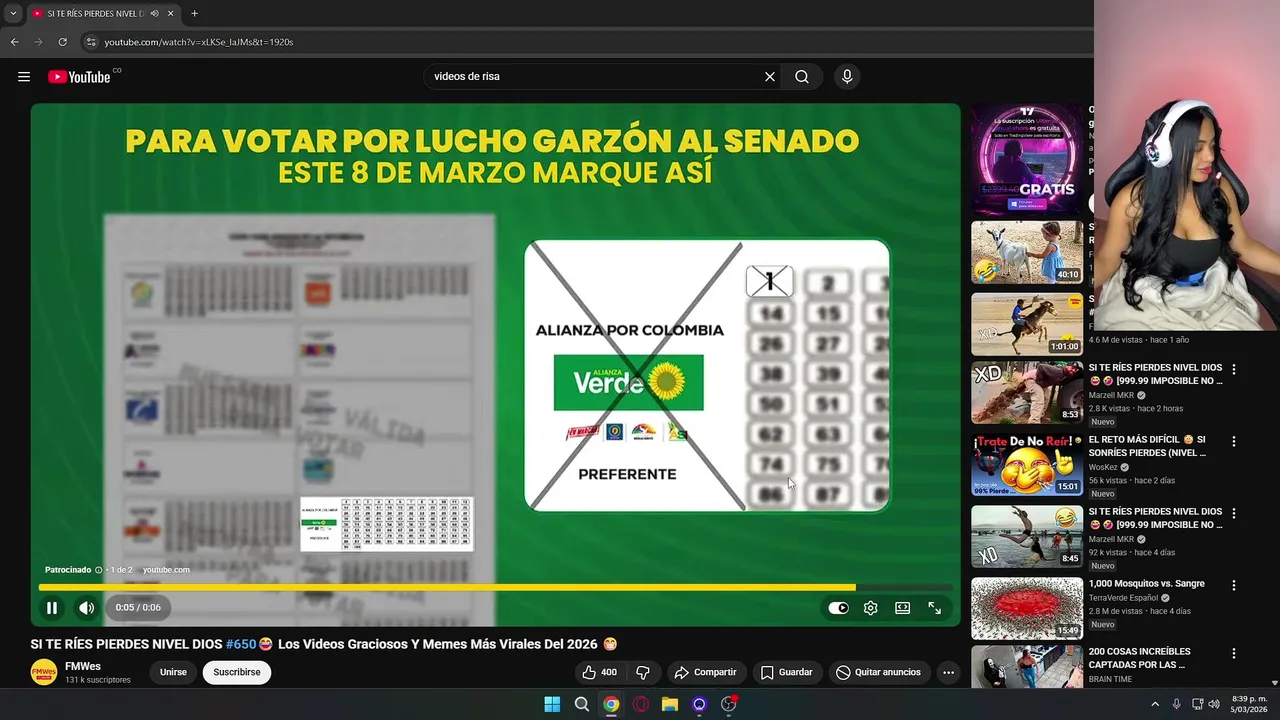
Task: Click the browser address bar URL
Action: click(199, 42)
